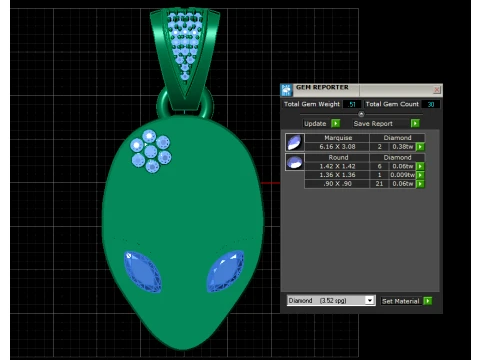Image resolution: width=480 pixels, height=360 pixels.
Task: Click green arrow for 0.38tw marquise row
Action: (x=420, y=147)
